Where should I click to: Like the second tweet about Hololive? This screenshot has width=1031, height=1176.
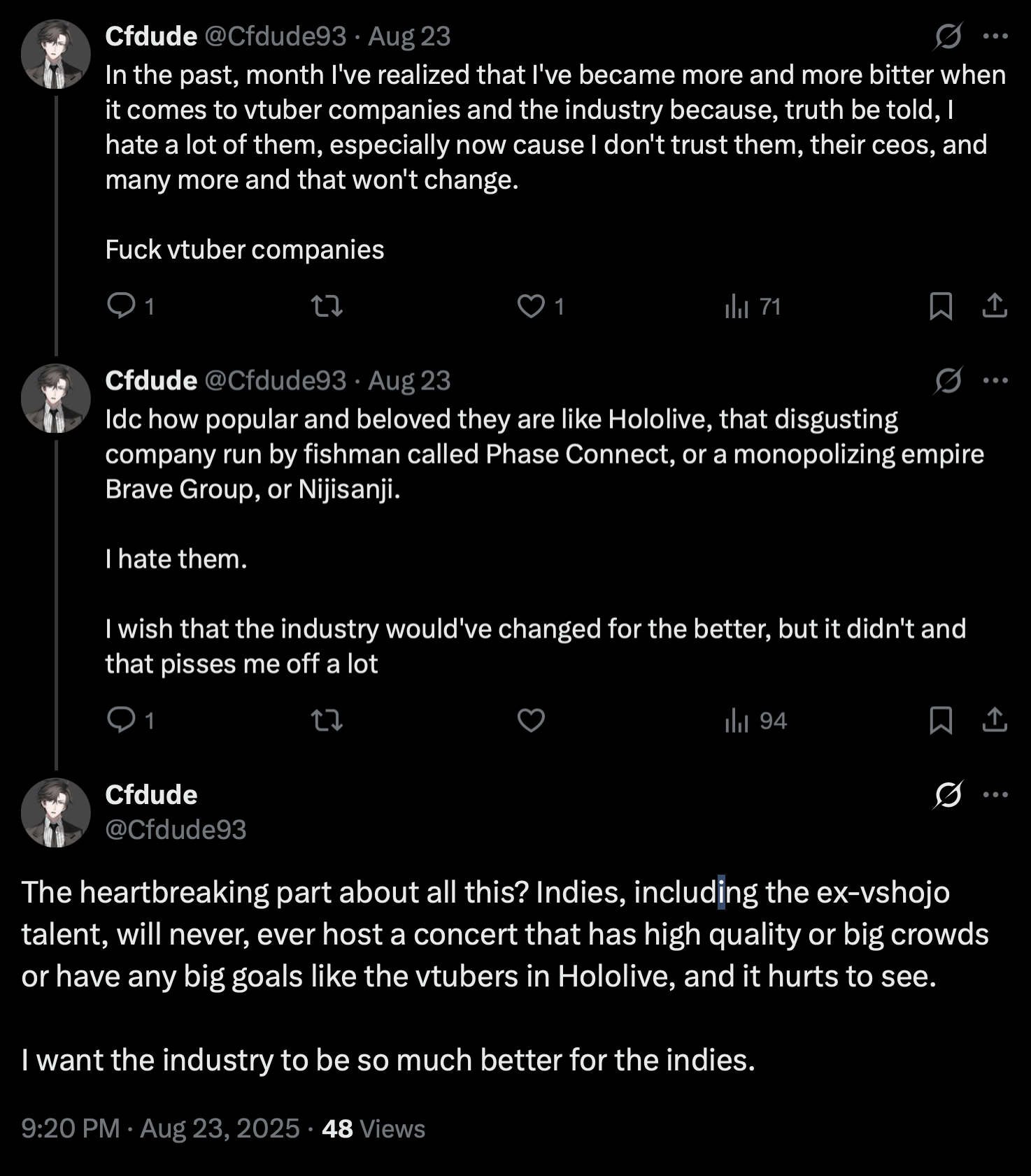click(x=531, y=719)
